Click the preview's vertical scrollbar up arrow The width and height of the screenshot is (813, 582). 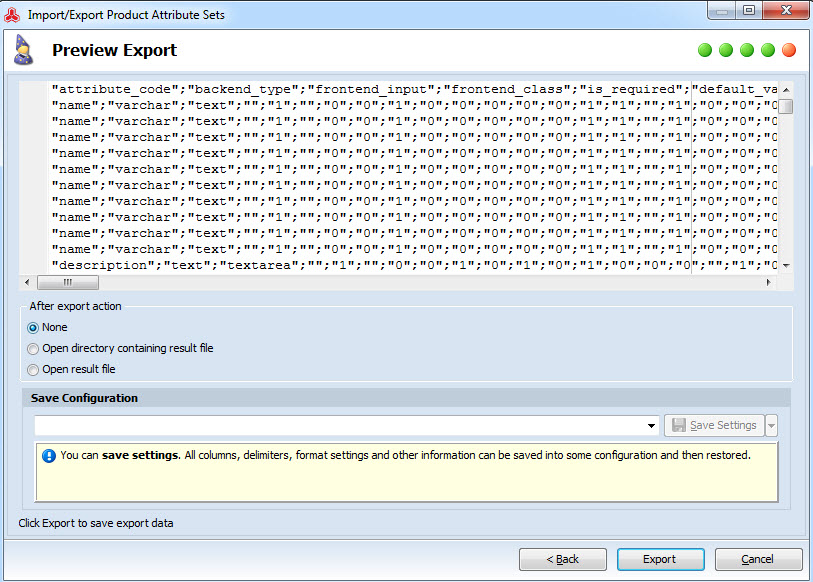coord(786,89)
